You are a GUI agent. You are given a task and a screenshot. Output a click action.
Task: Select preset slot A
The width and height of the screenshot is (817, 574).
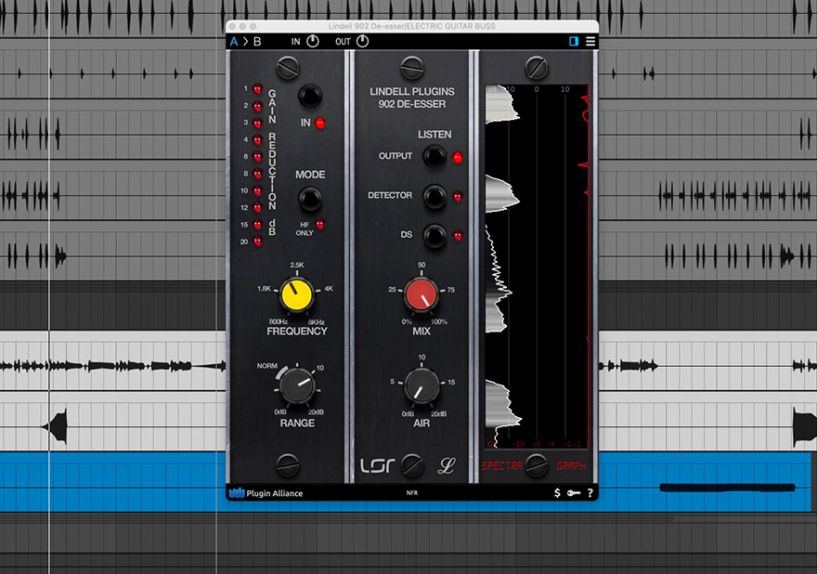pos(234,42)
